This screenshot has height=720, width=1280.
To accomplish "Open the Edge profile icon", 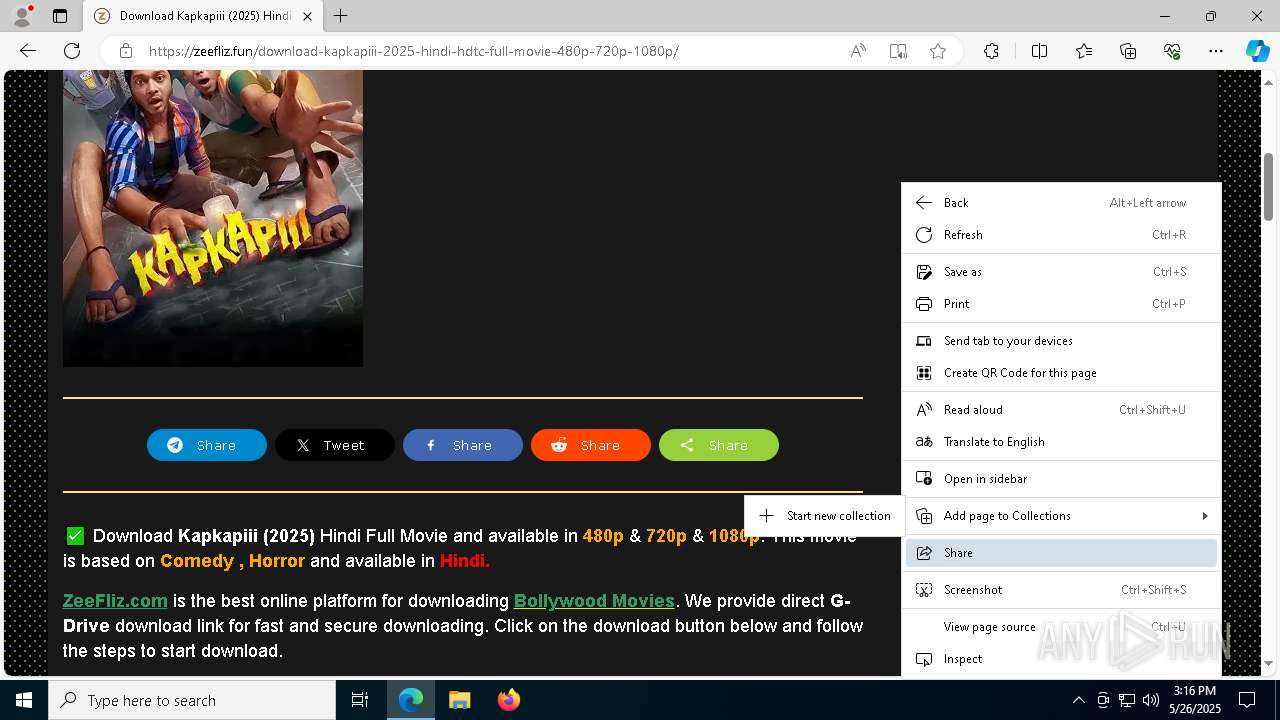I will pos(22,16).
